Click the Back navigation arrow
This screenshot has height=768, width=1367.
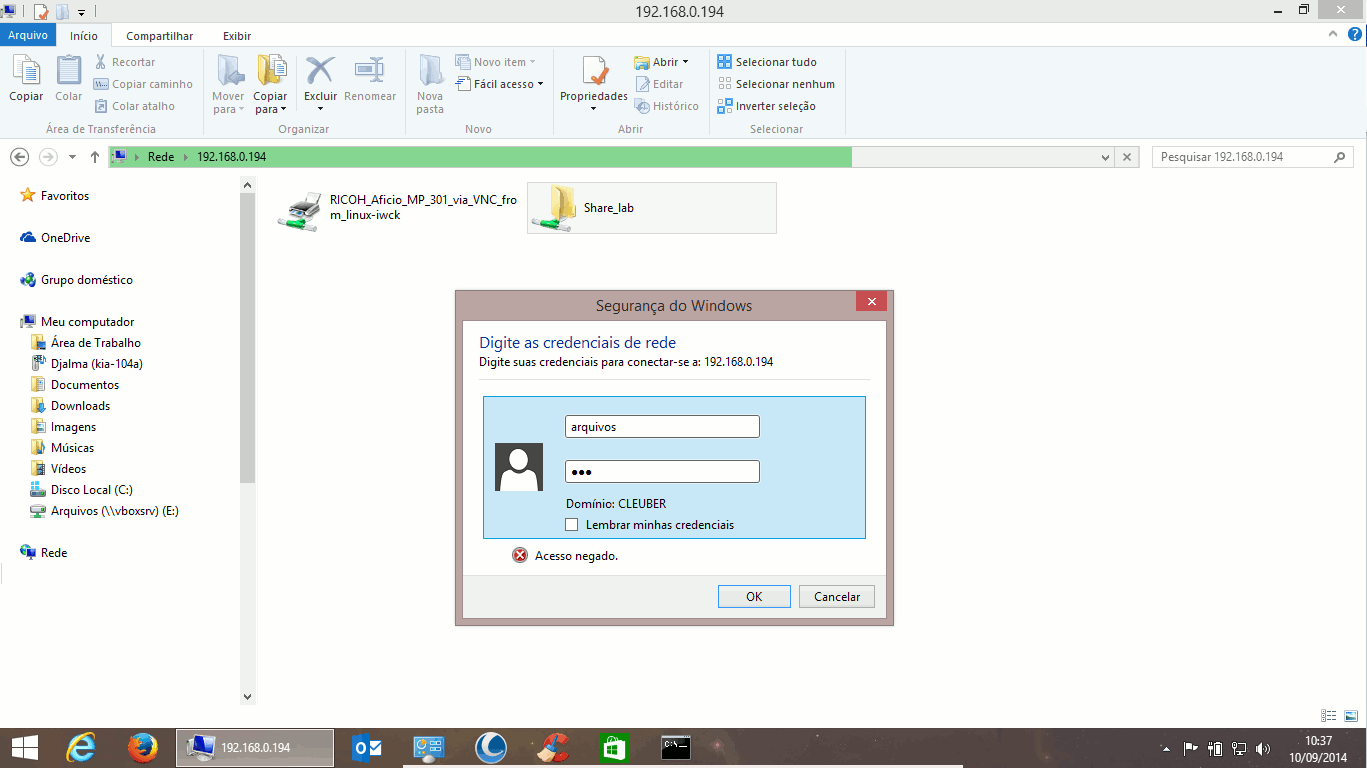coord(19,157)
